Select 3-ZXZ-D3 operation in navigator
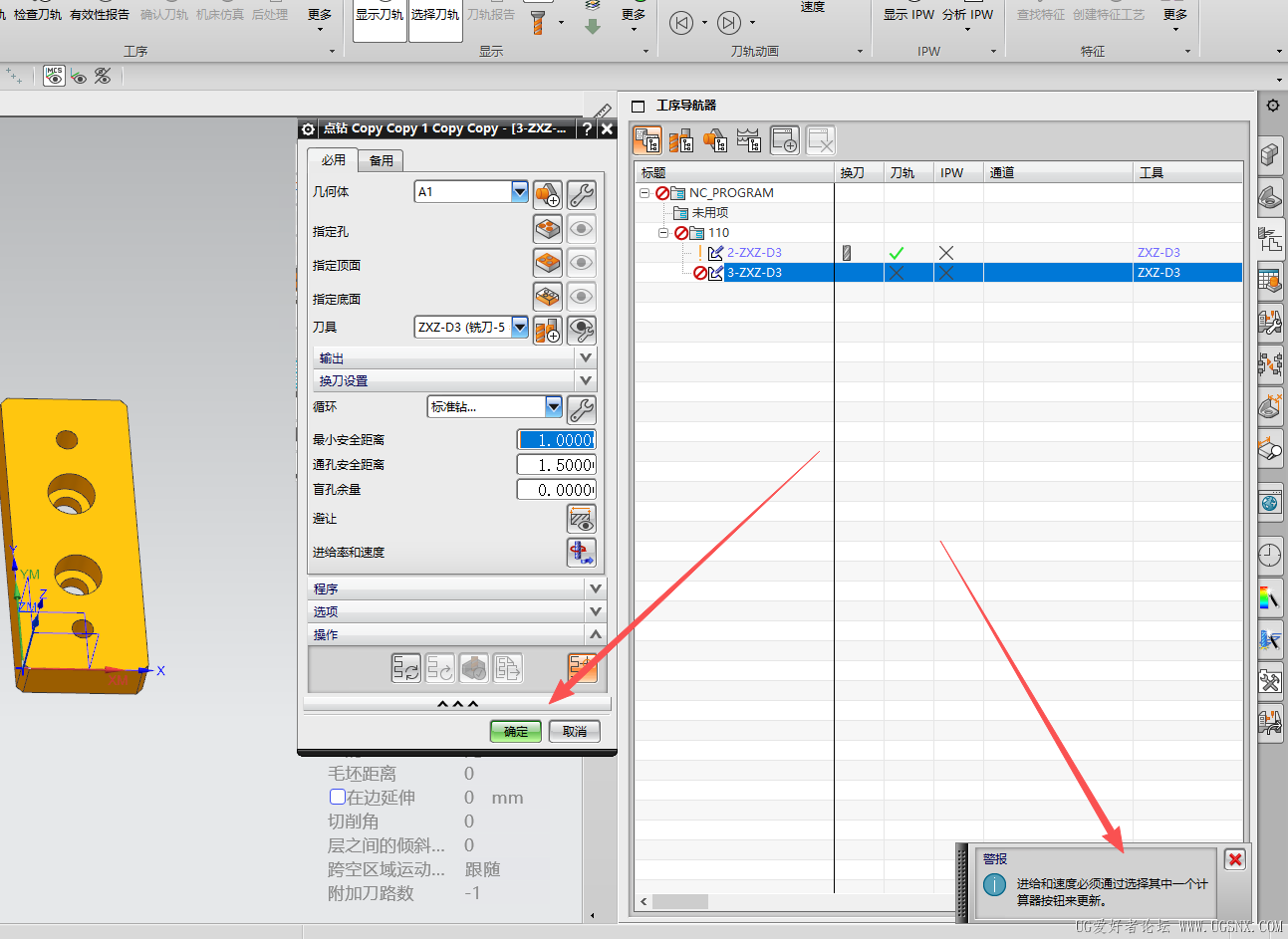 [754, 273]
